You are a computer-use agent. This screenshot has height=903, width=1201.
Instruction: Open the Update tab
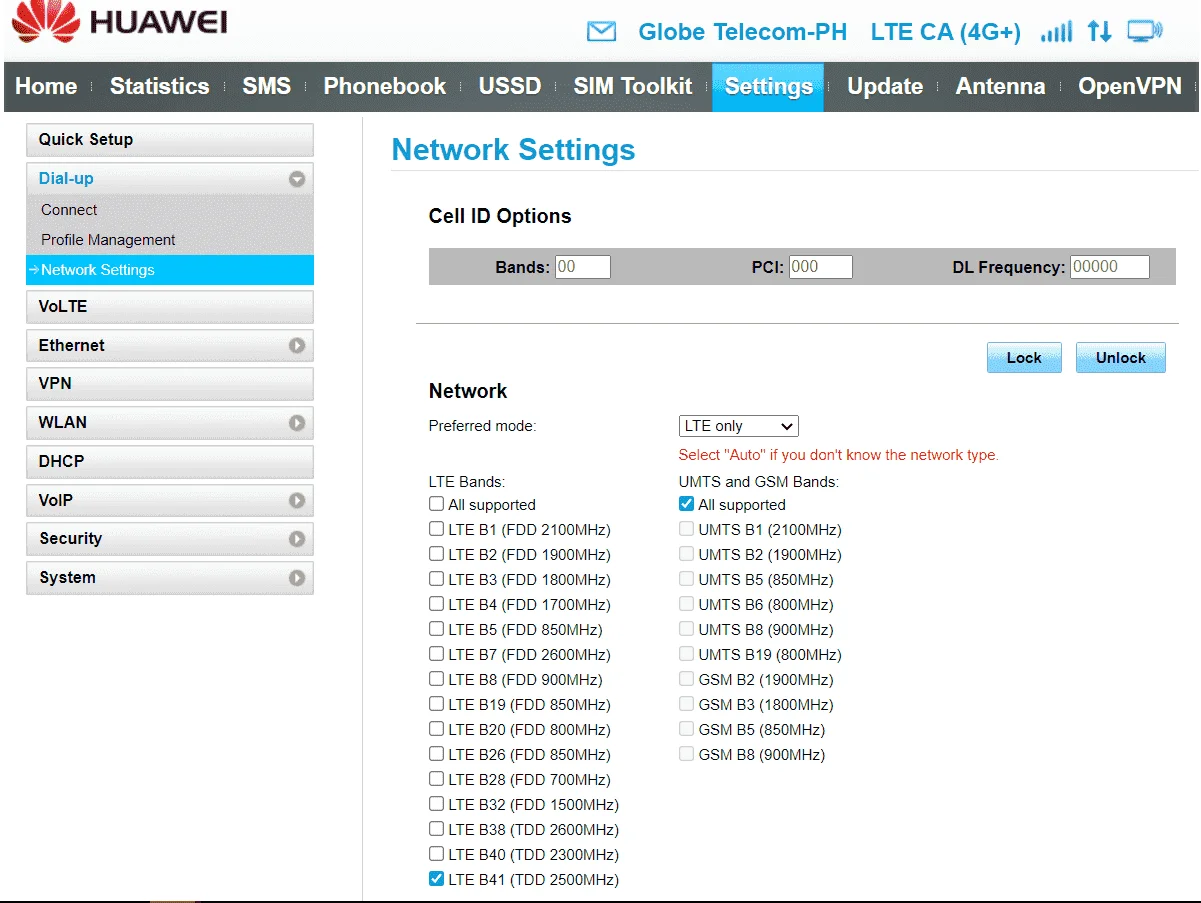pos(885,87)
